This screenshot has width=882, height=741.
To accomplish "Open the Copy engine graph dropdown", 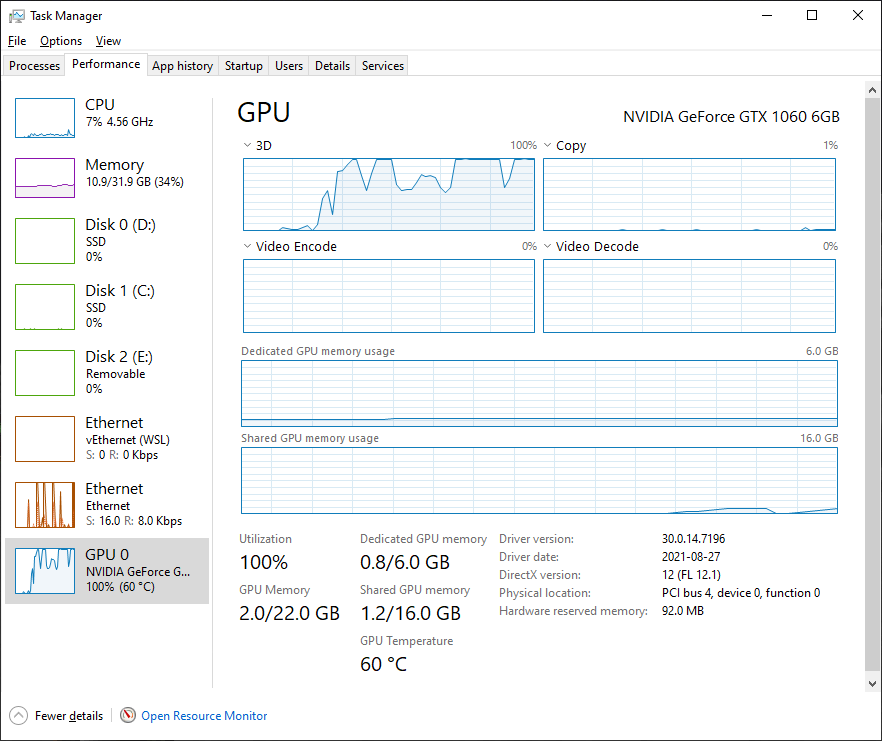I will tap(548, 146).
